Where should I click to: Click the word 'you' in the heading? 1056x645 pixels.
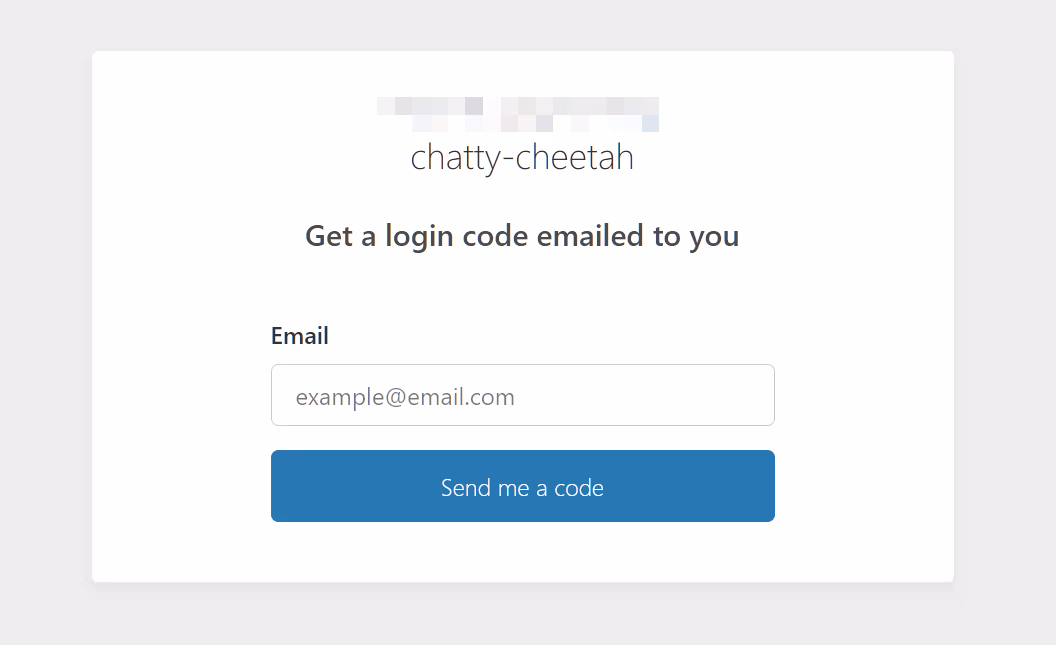click(x=714, y=237)
